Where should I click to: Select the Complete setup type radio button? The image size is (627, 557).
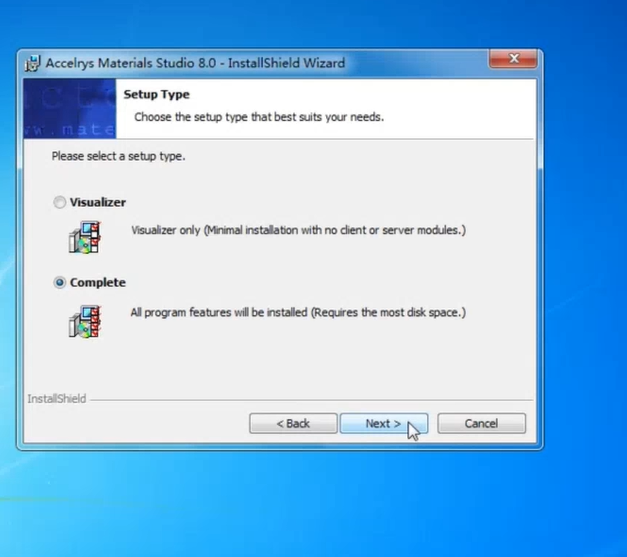[x=60, y=283]
